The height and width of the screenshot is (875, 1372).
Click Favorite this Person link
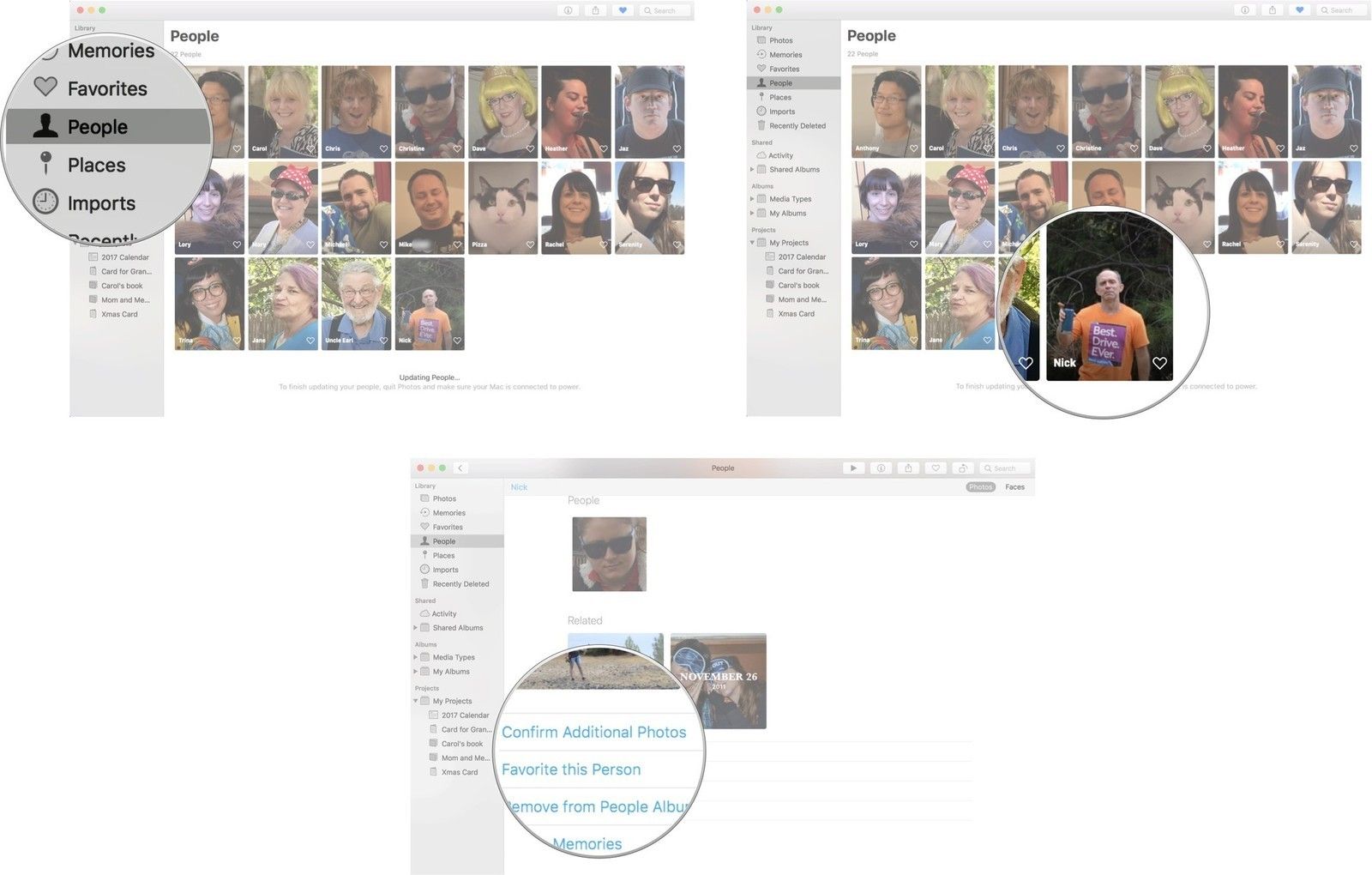(x=570, y=769)
